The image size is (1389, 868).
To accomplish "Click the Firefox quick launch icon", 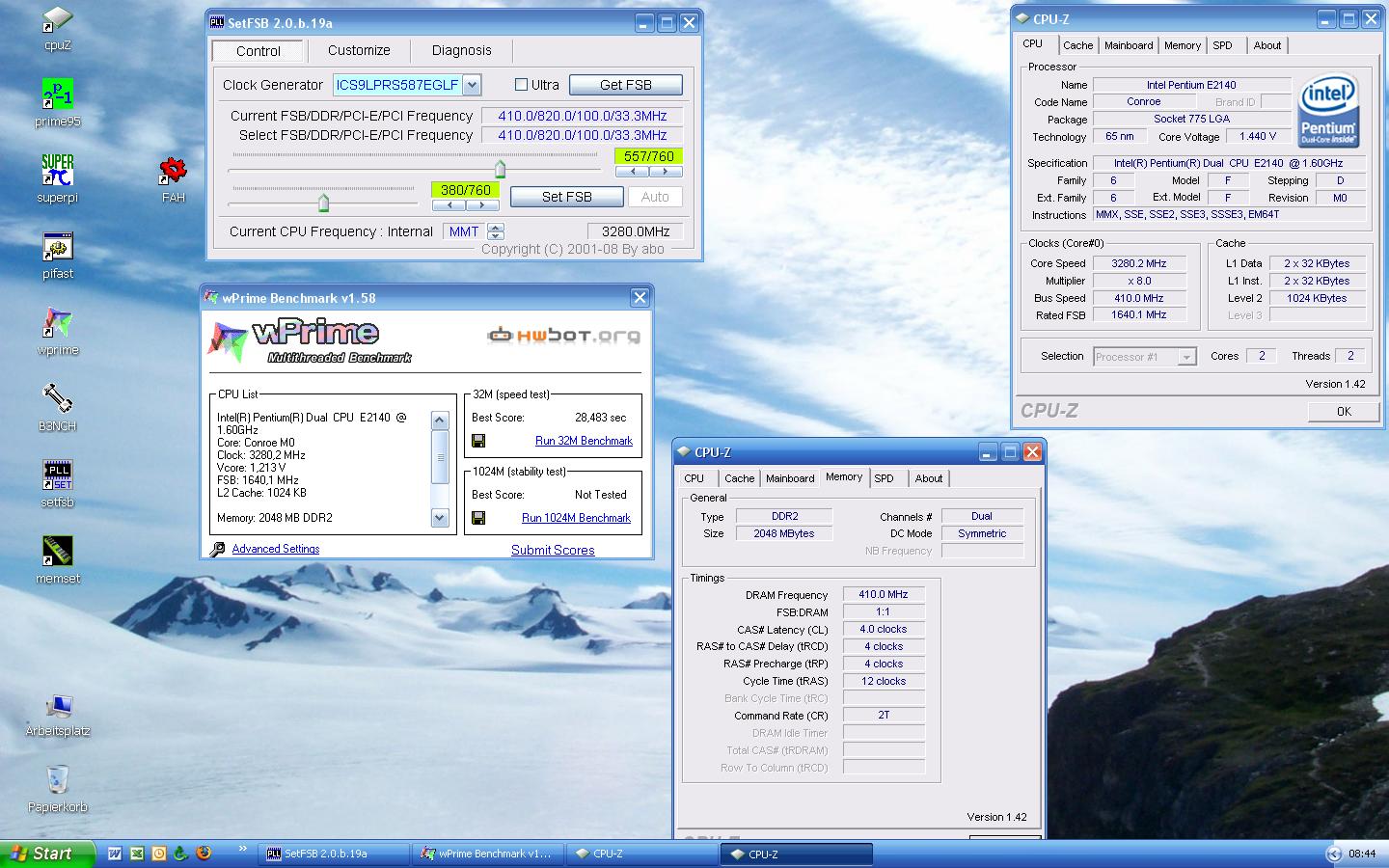I will (x=204, y=854).
